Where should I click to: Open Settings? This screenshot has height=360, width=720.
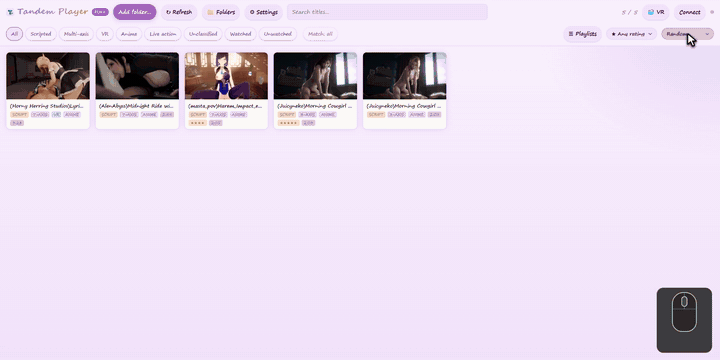(x=264, y=12)
